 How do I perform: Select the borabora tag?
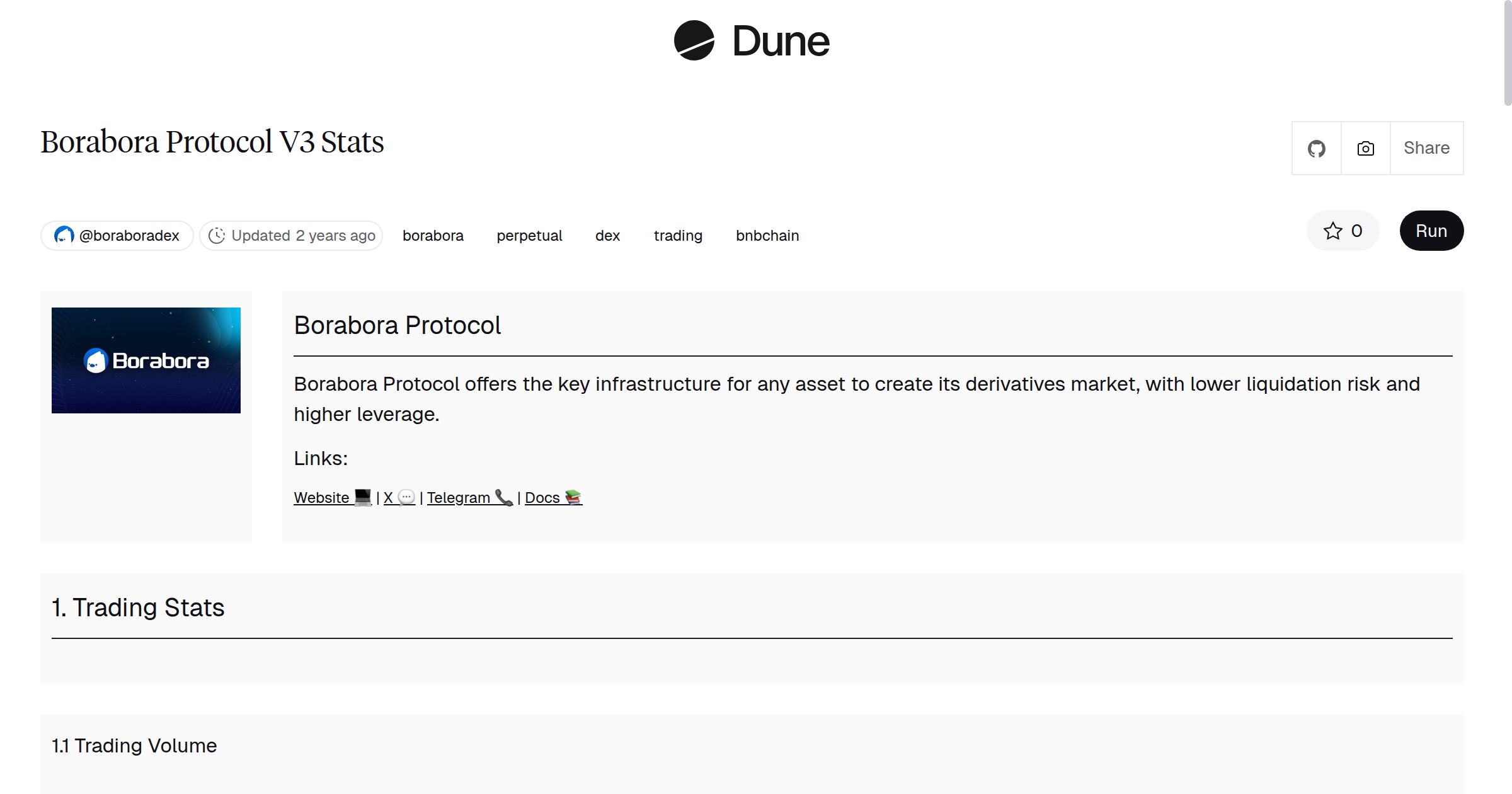pyautogui.click(x=433, y=236)
